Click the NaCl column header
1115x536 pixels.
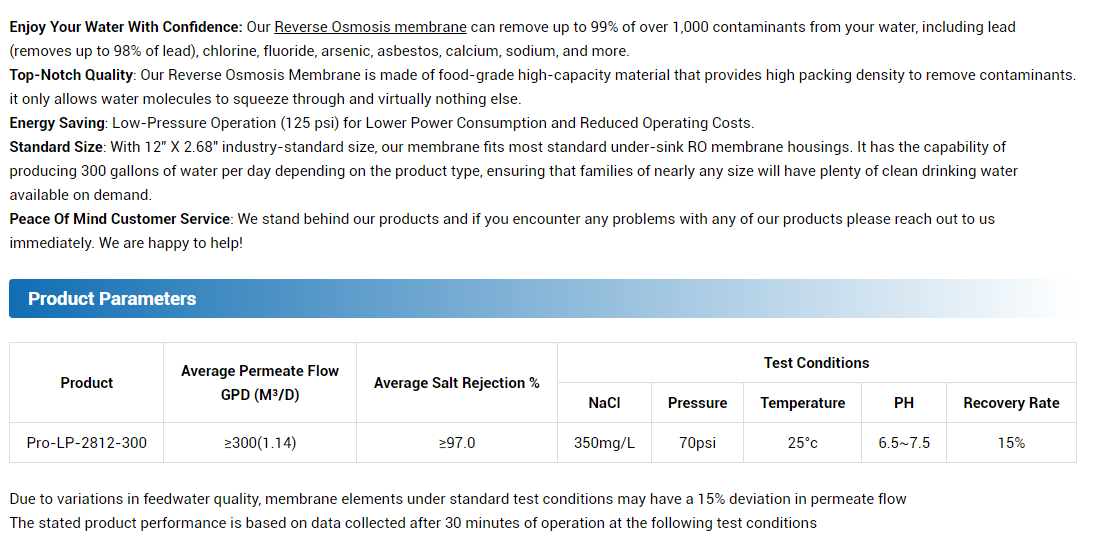pos(604,403)
